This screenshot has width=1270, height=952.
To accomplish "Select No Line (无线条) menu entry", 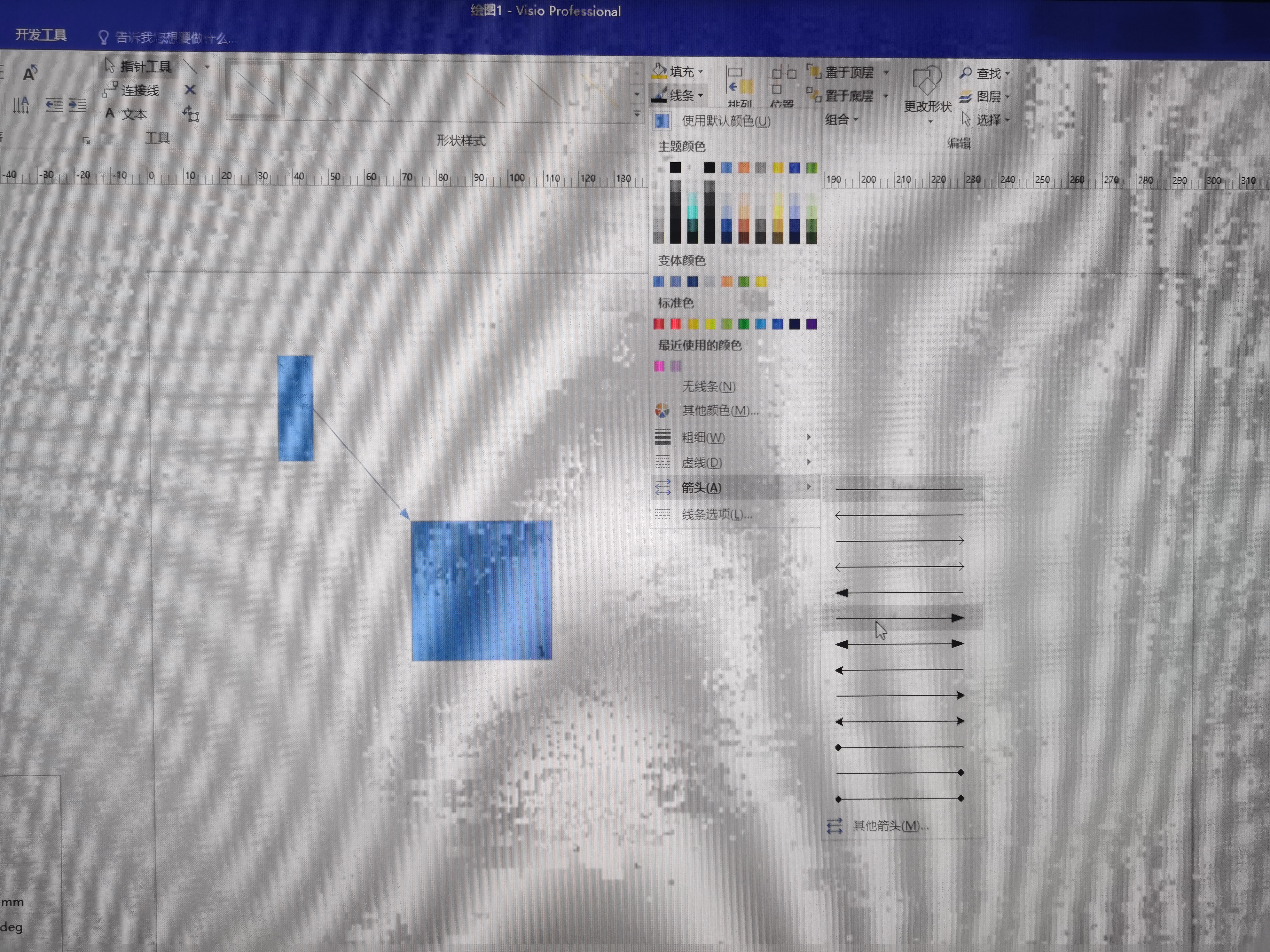I will [x=708, y=386].
